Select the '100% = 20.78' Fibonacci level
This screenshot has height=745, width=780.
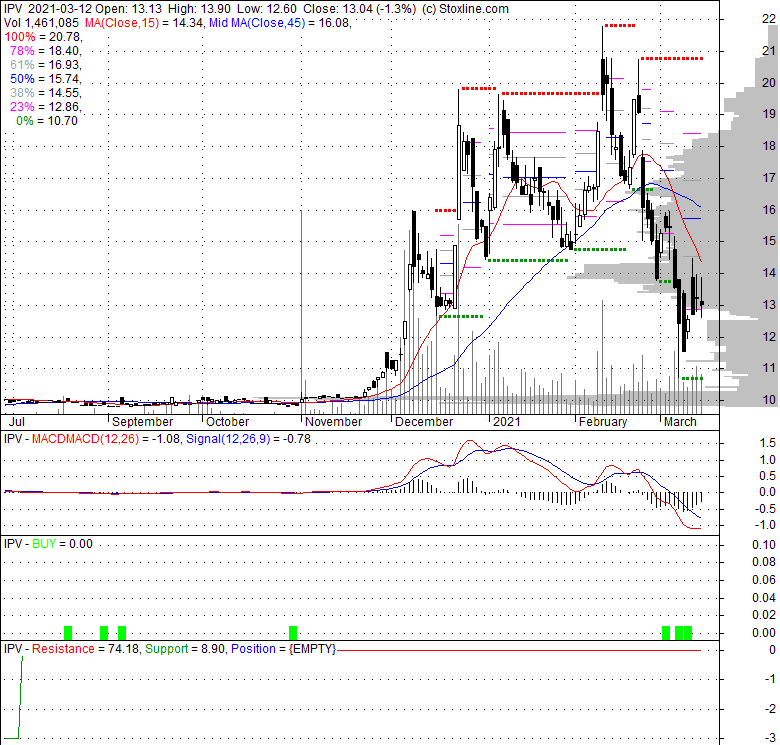click(42, 37)
